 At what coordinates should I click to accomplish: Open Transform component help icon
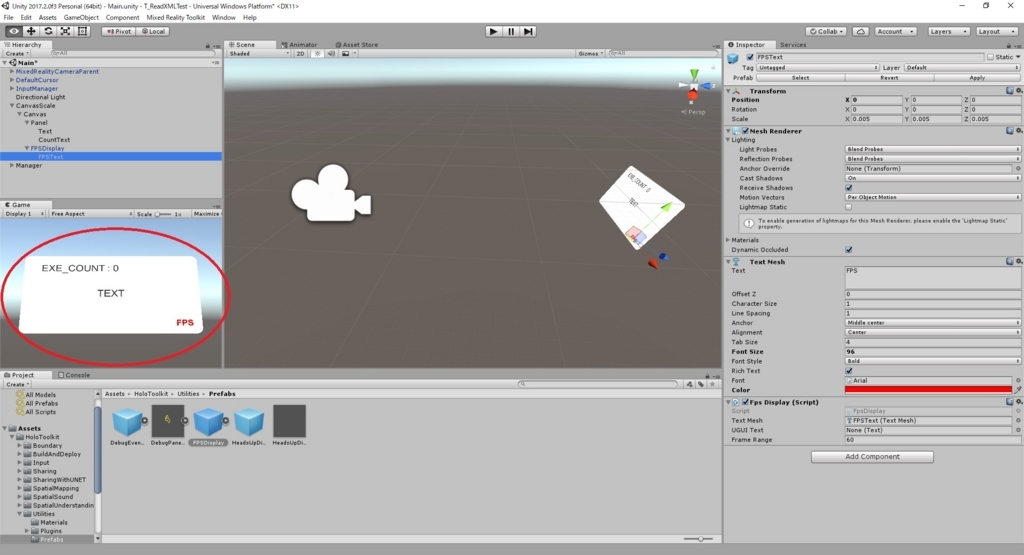point(1010,91)
